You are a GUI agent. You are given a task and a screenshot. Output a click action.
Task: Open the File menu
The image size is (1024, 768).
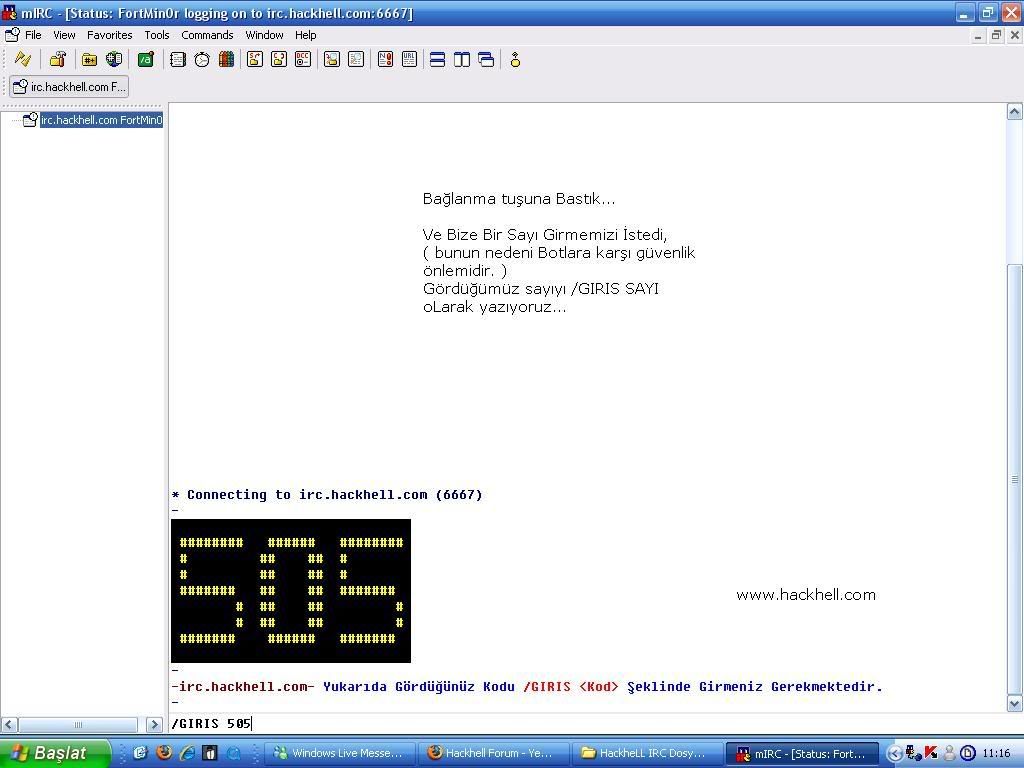pyautogui.click(x=33, y=35)
